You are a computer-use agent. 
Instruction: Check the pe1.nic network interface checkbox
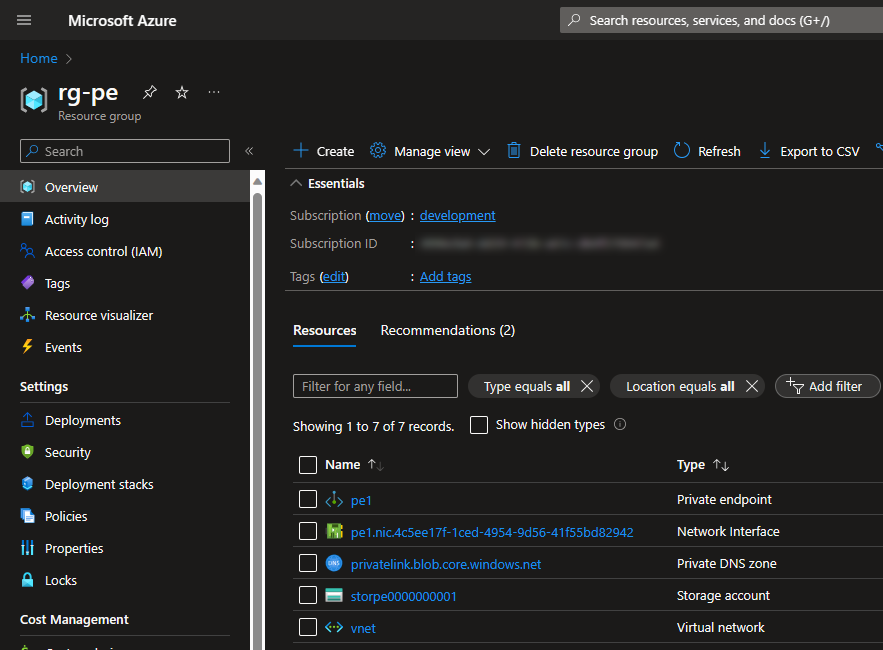[307, 531]
